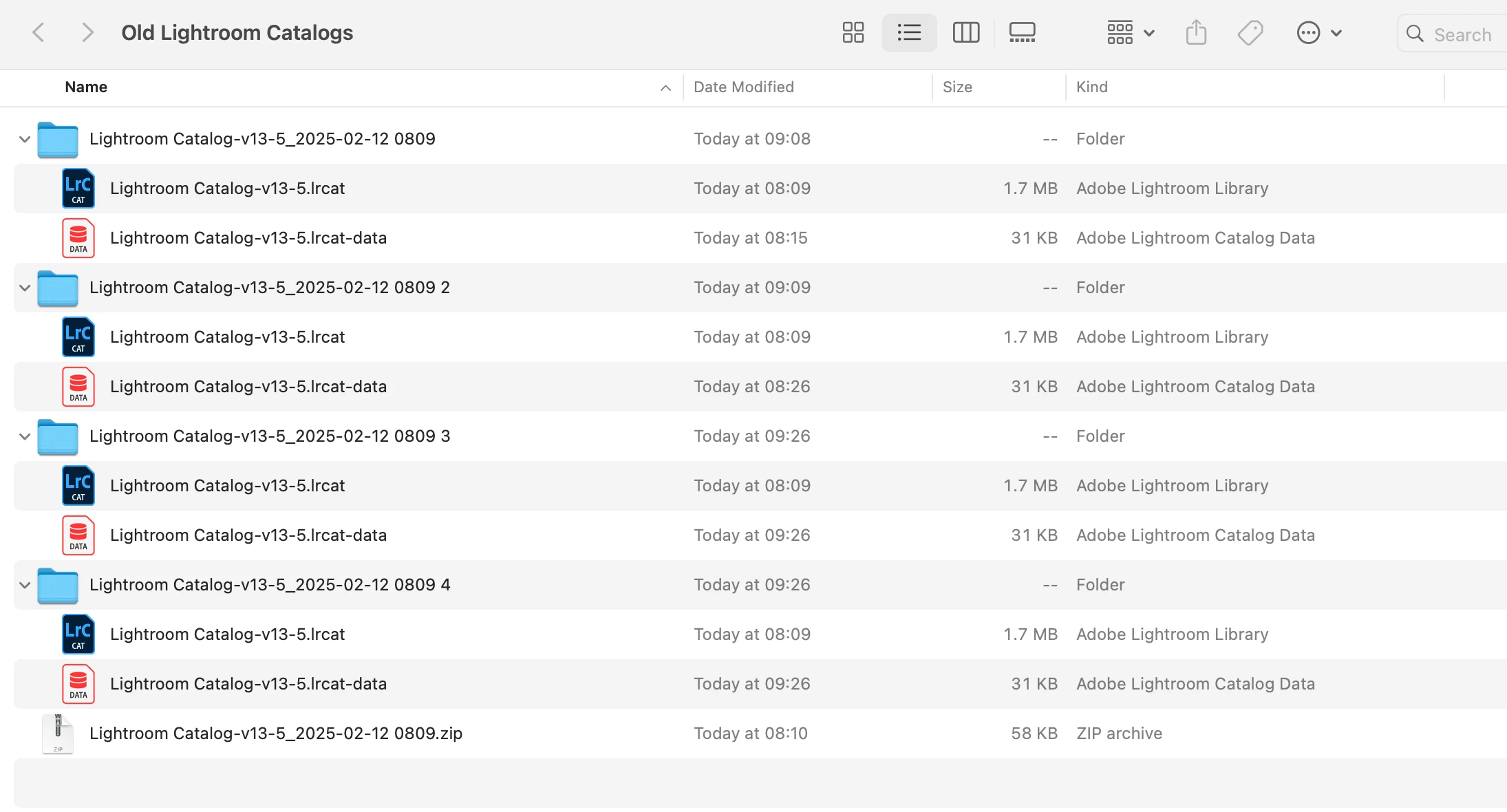
Task: Collapse the '0809 2' folder
Action: (25, 288)
